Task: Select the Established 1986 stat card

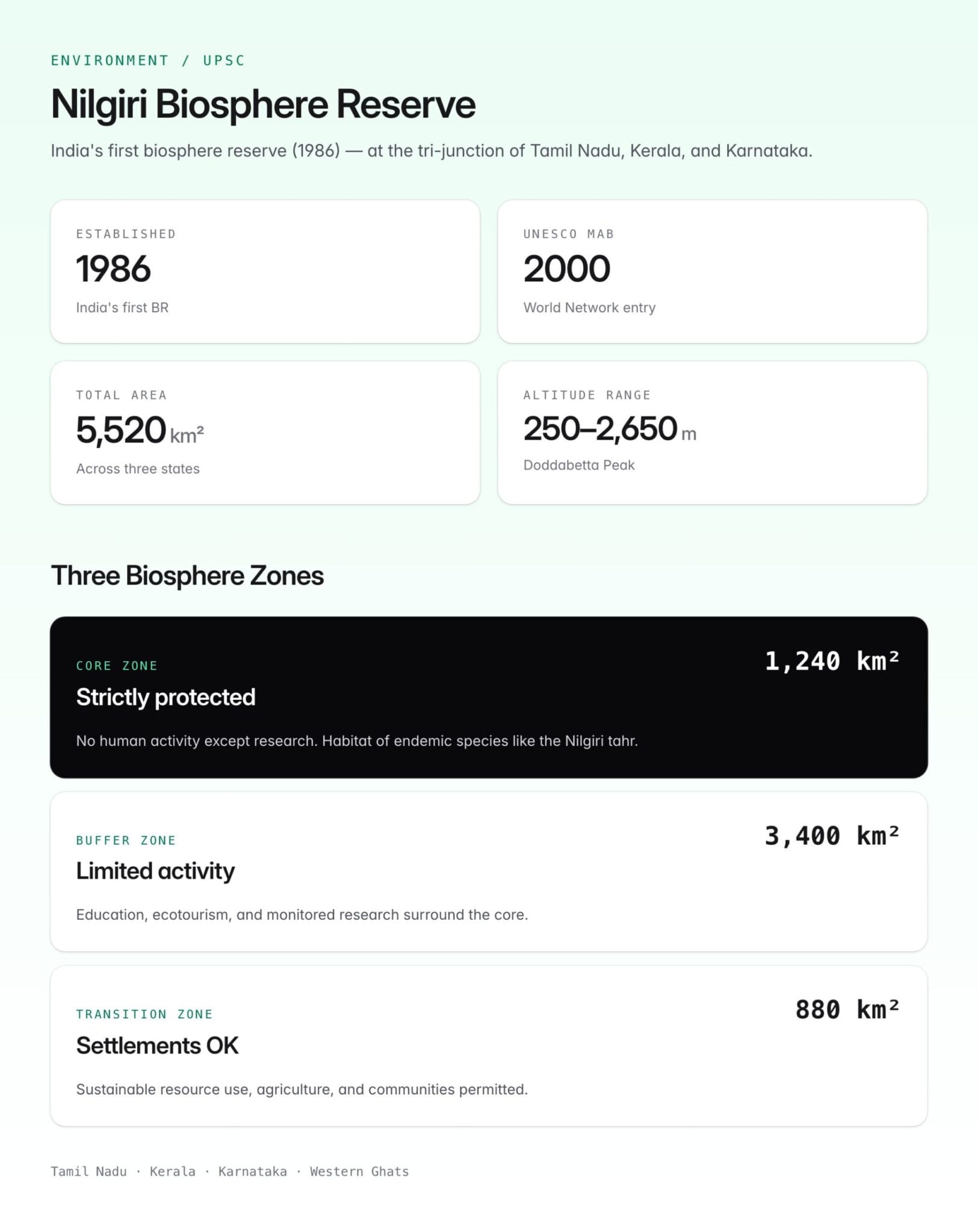Action: (x=265, y=271)
